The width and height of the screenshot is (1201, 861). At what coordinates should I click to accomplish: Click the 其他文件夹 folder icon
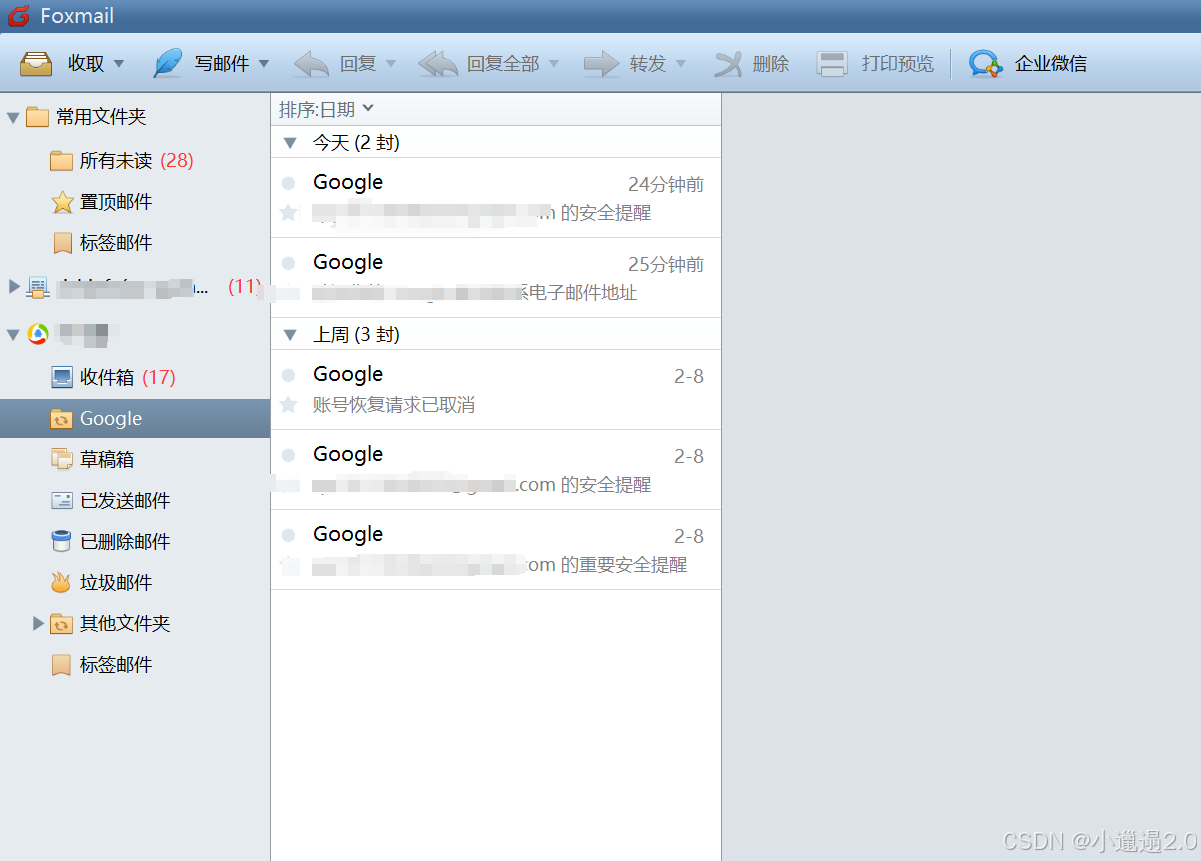(x=62, y=624)
